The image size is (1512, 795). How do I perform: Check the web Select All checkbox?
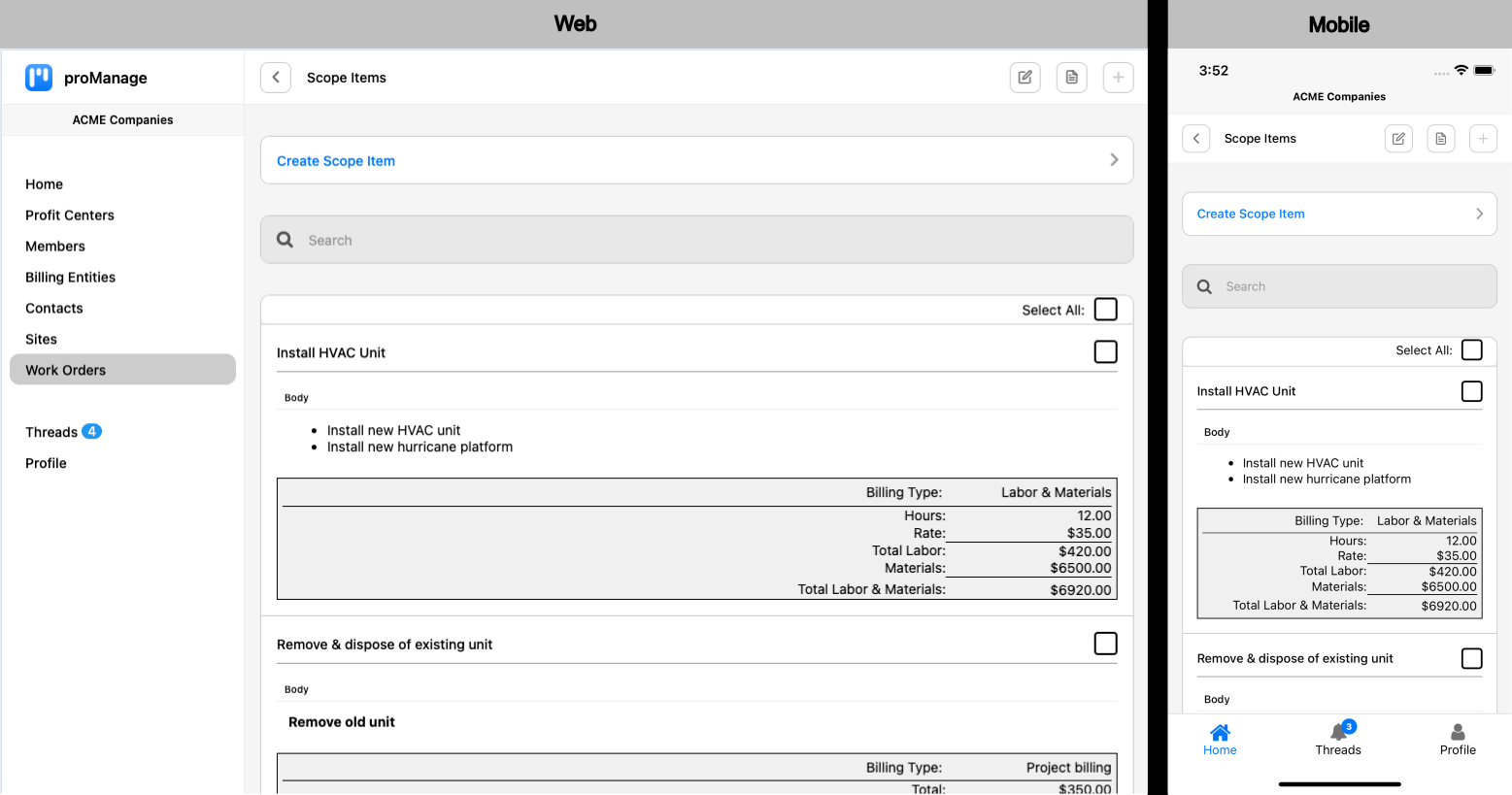(1105, 310)
